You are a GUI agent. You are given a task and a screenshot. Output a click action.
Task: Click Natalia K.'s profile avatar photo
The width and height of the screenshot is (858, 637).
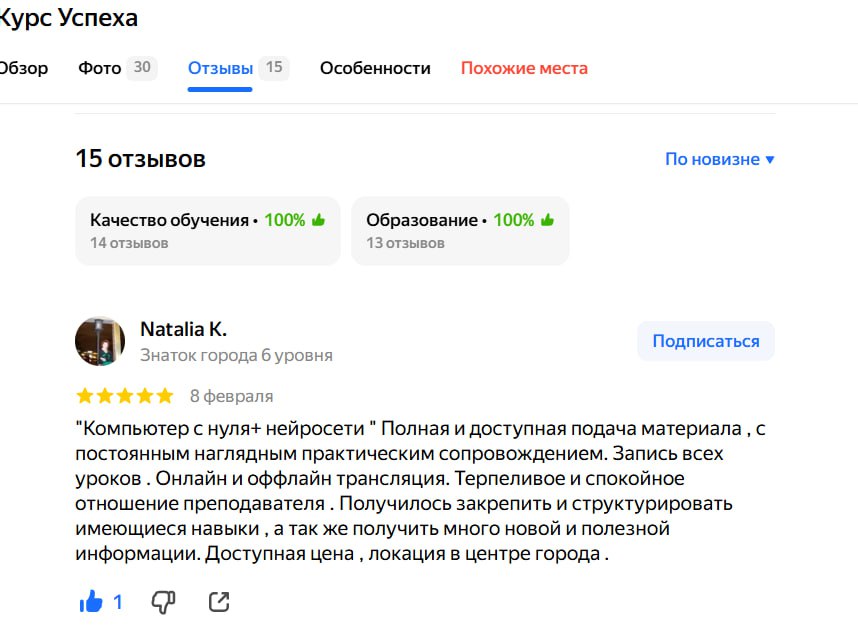click(x=100, y=340)
